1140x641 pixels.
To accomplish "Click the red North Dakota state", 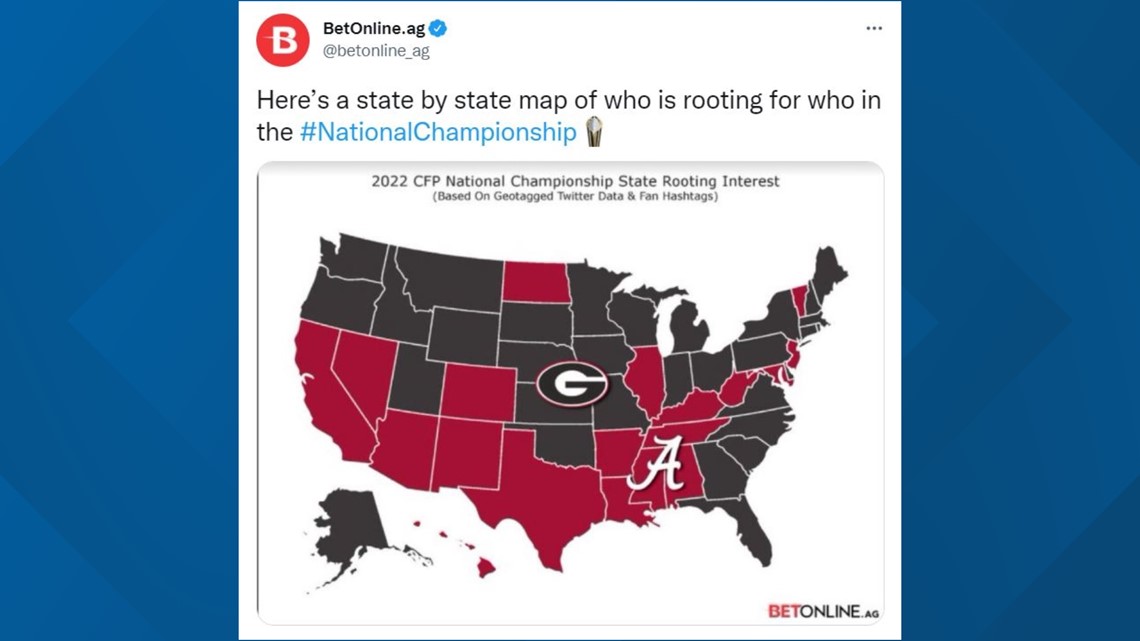I will [x=536, y=282].
